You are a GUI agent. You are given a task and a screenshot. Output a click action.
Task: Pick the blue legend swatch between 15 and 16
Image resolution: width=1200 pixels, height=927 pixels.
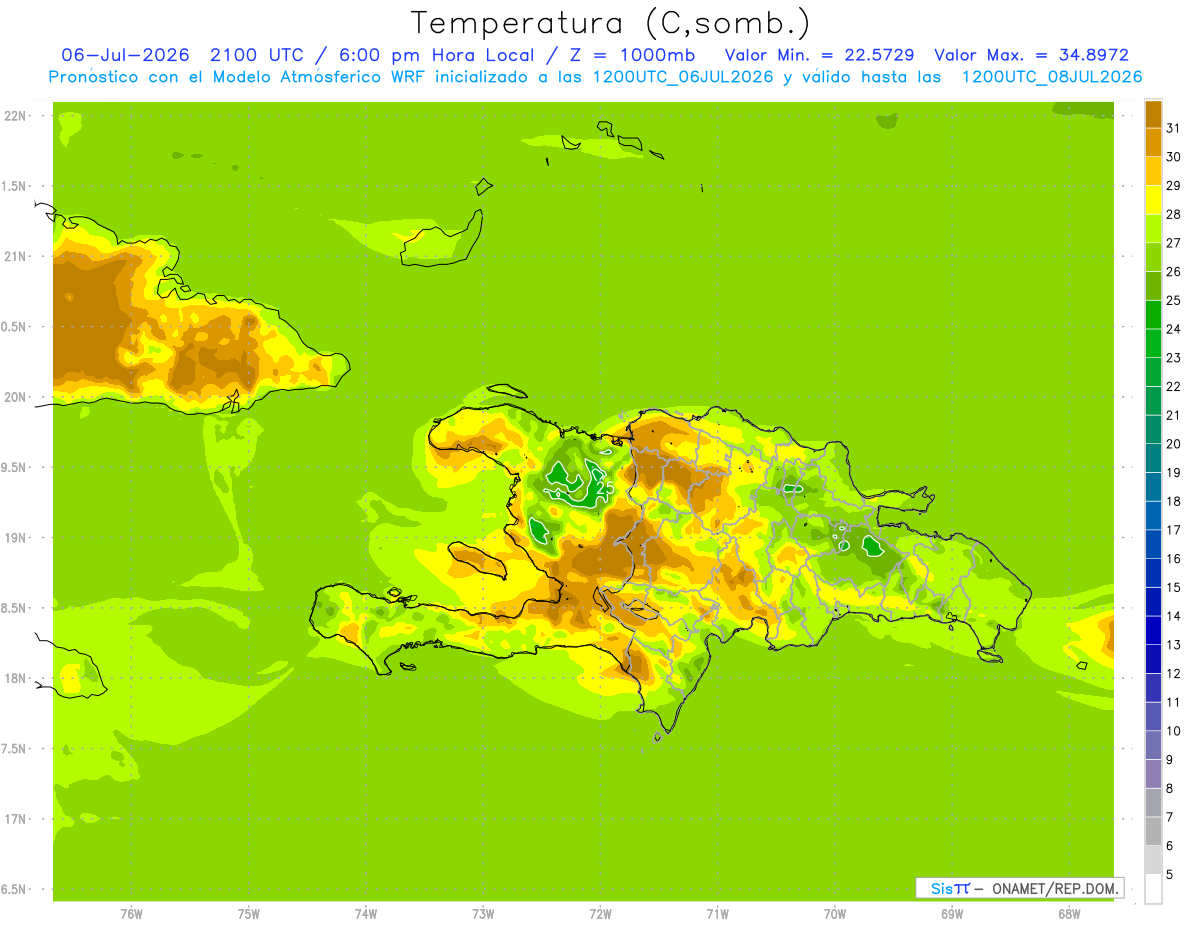point(1153,573)
